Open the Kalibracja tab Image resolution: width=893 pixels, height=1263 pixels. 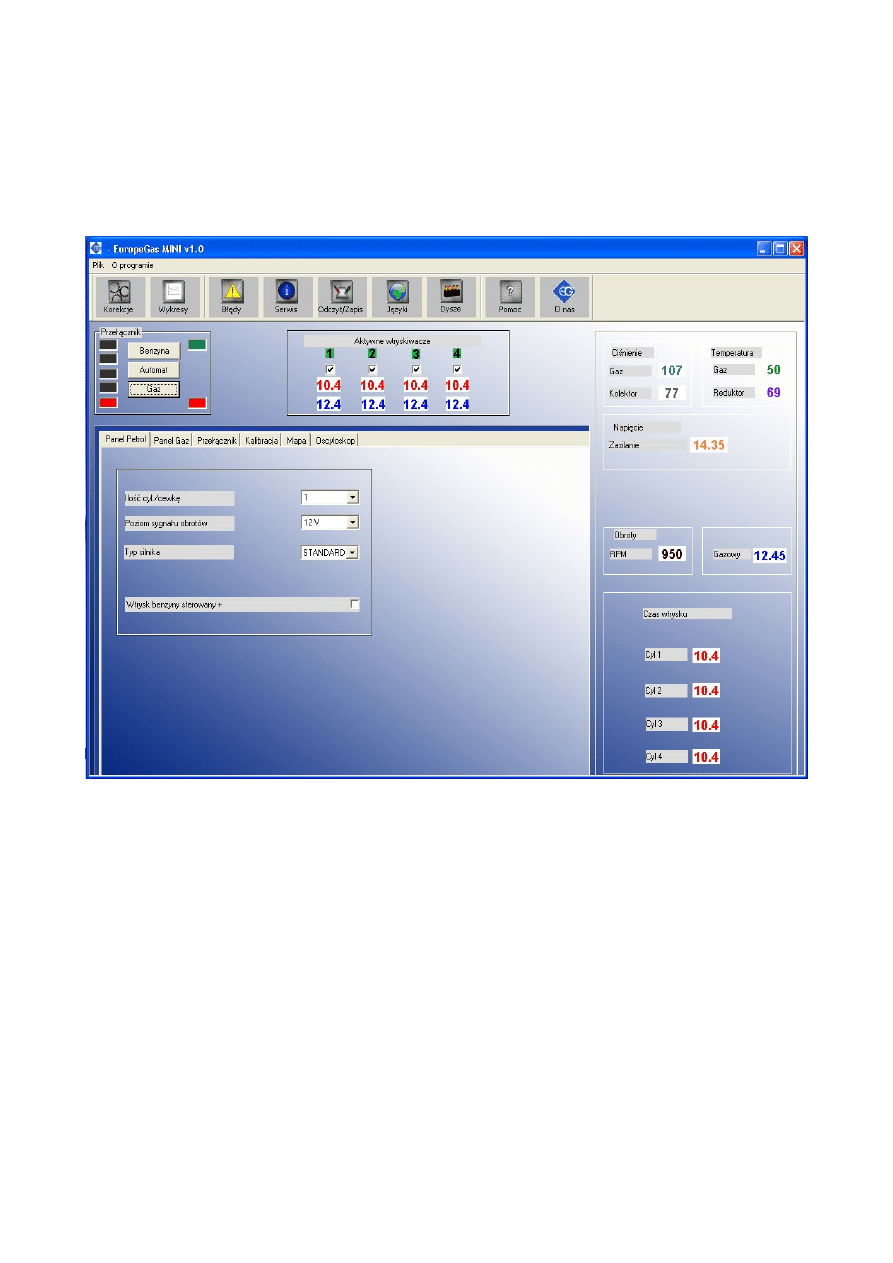261,440
